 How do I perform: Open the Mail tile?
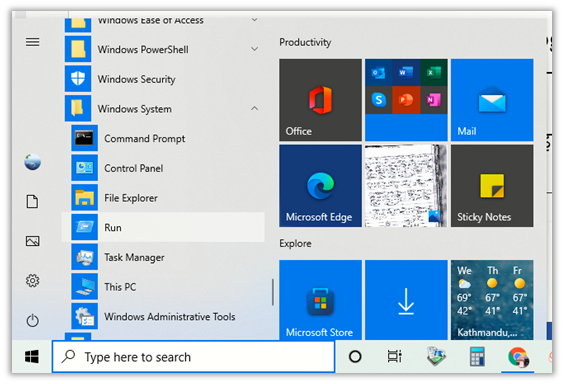492,100
